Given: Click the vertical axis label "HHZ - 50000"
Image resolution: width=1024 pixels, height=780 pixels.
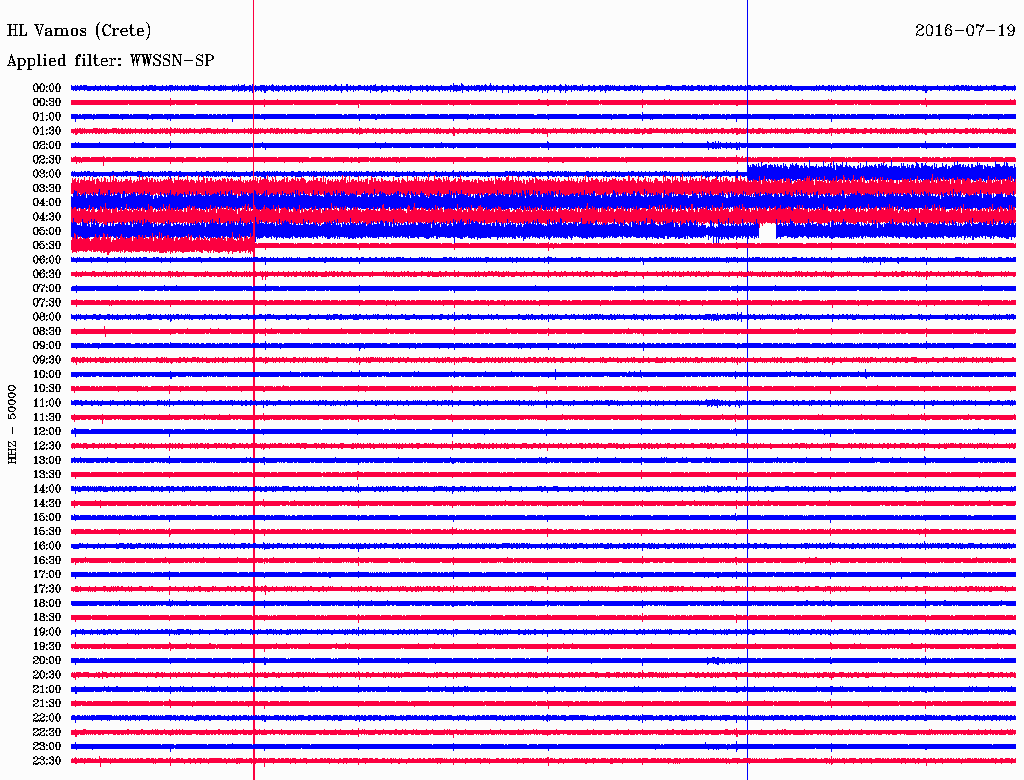Looking at the screenshot, I should click(12, 425).
